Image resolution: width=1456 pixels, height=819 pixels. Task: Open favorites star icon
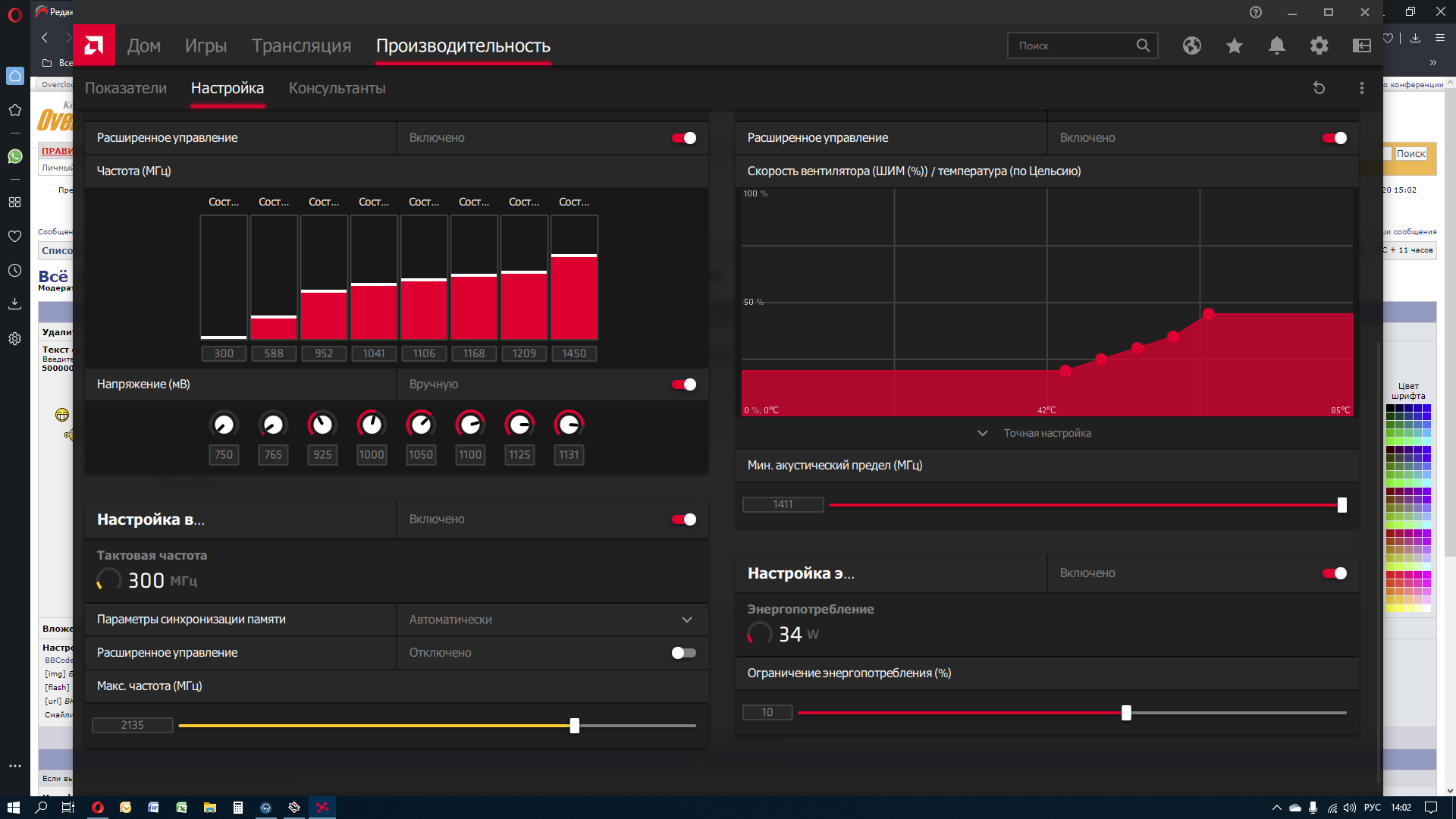tap(1234, 45)
